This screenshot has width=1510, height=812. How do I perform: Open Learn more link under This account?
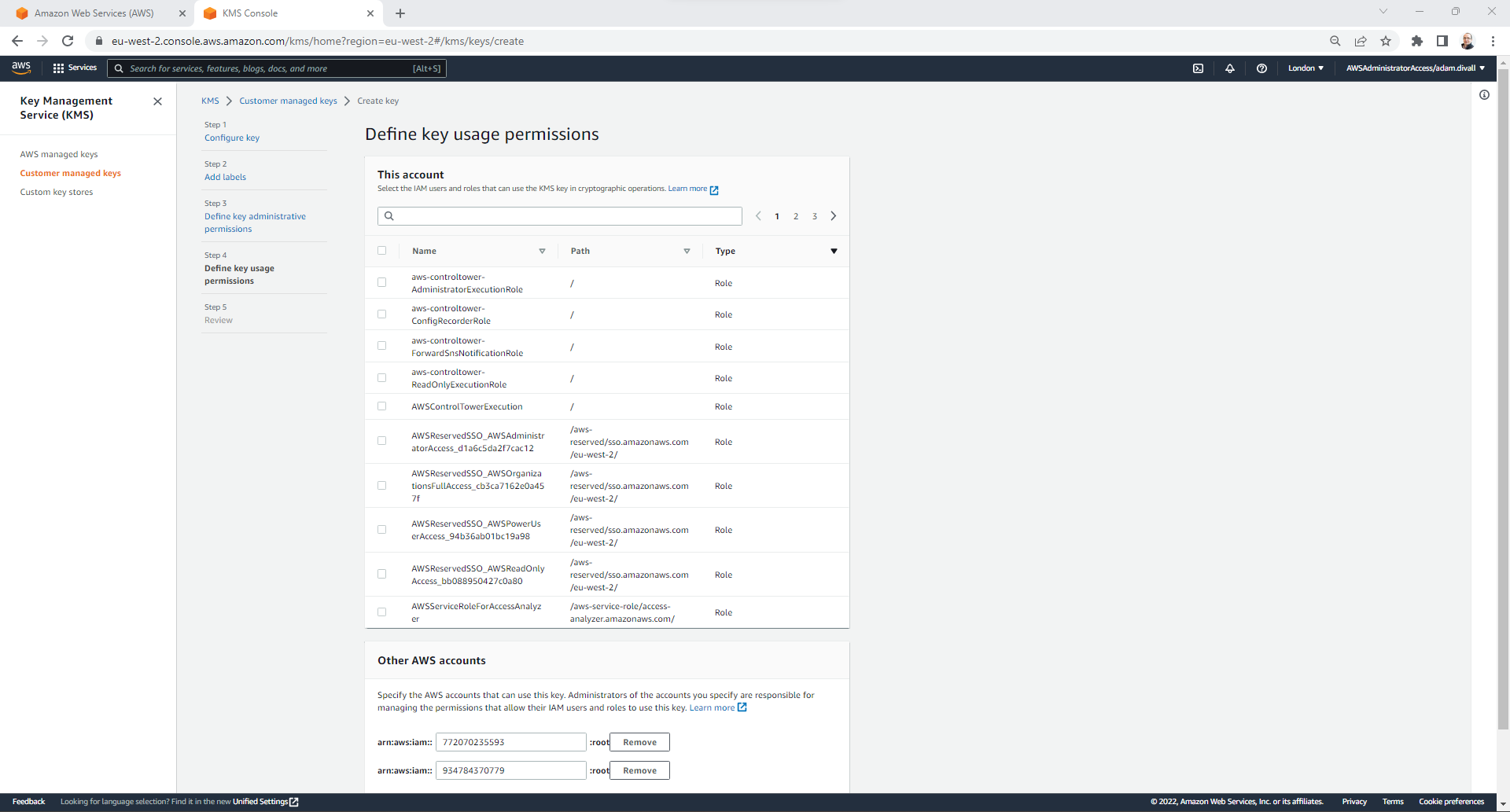coord(693,189)
